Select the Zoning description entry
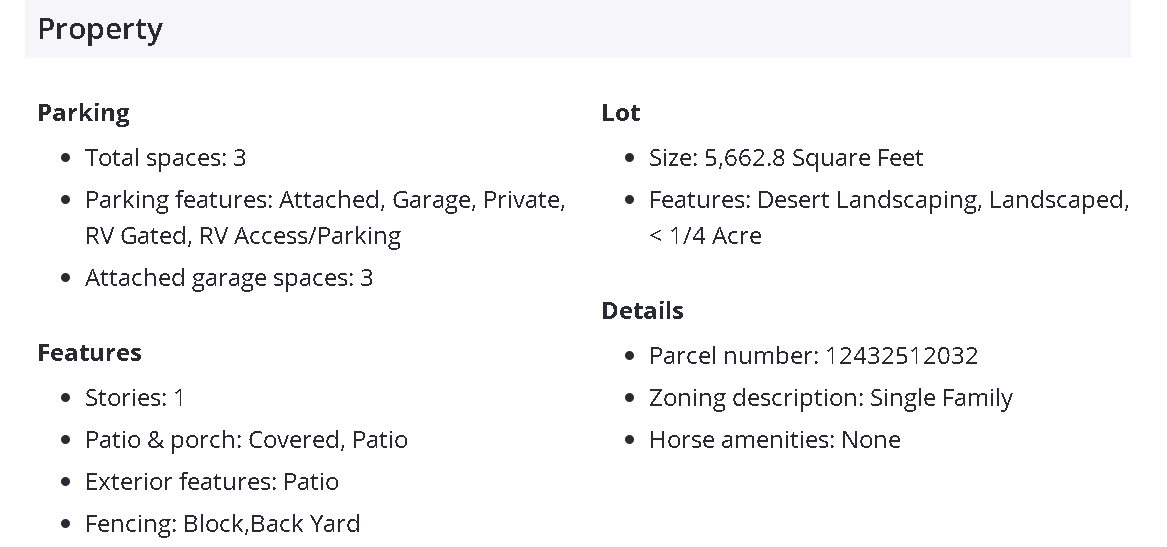Viewport: 1167px width, 547px height. pyautogui.click(x=830, y=398)
